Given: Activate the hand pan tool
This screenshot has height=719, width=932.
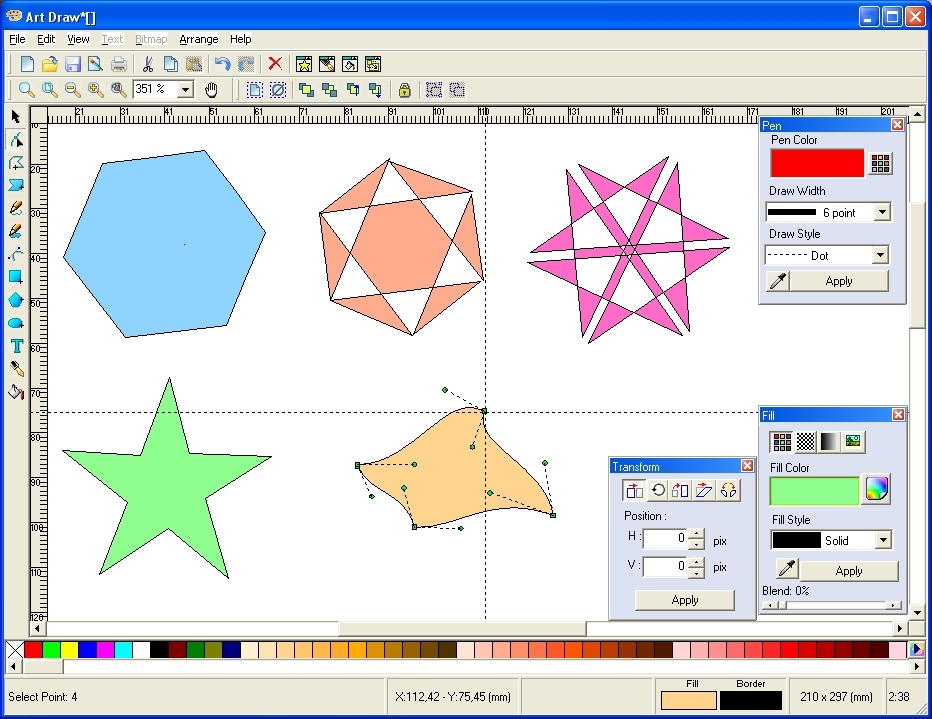Looking at the screenshot, I should click(x=211, y=90).
